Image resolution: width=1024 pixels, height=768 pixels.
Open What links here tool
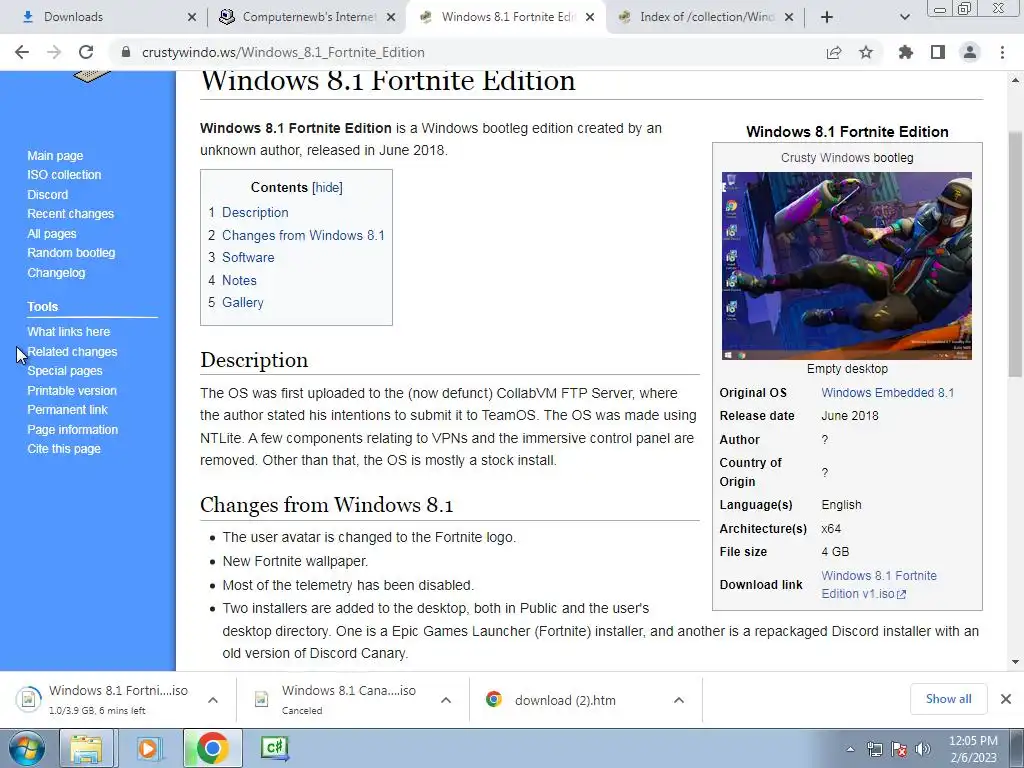[69, 332]
